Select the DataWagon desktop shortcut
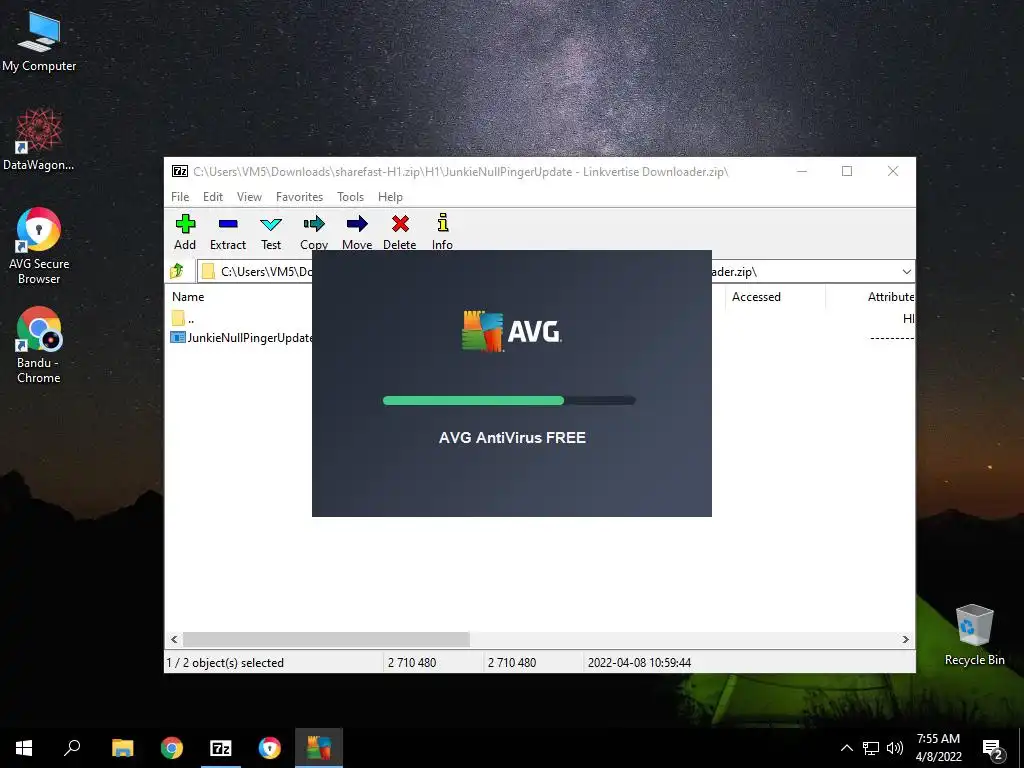1024x768 pixels. point(39,139)
